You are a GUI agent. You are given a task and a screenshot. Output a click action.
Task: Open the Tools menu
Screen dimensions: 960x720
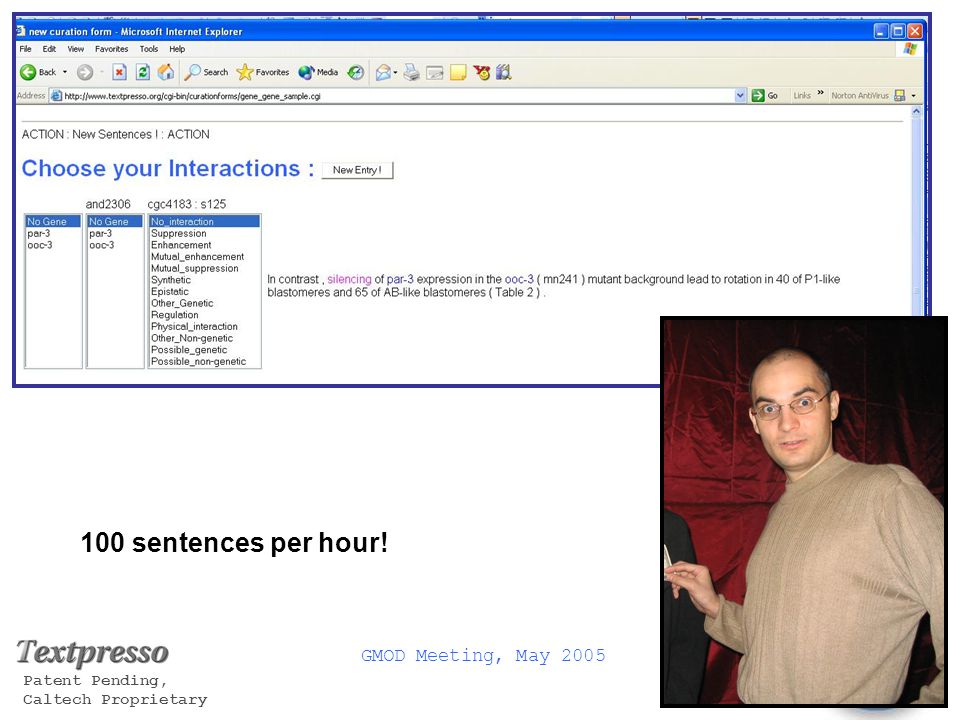pos(149,49)
